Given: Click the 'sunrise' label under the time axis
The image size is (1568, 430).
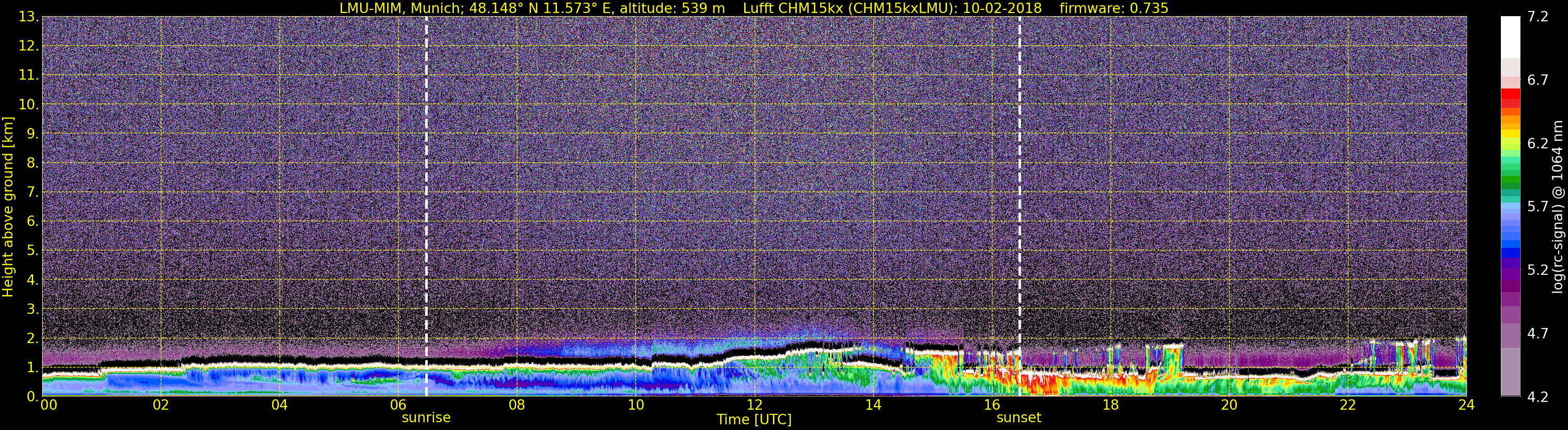Looking at the screenshot, I should [x=426, y=417].
